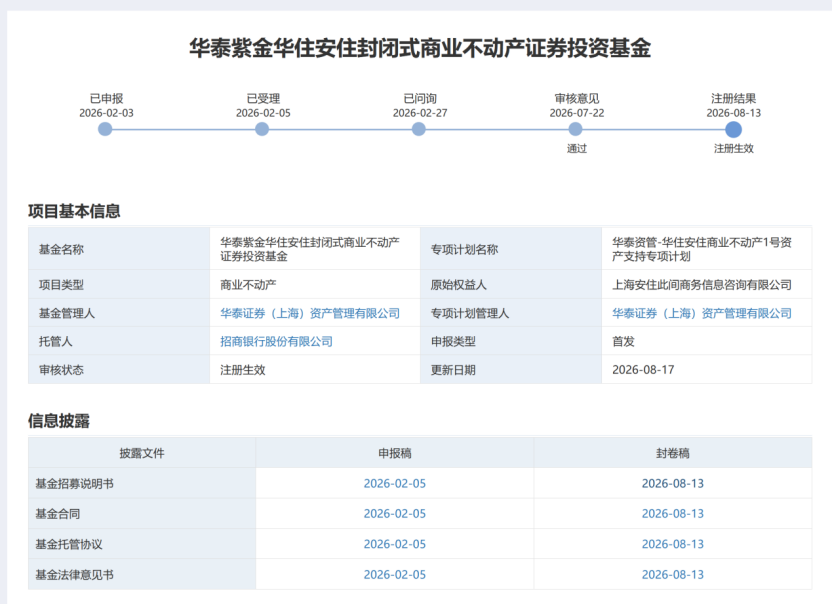
Task: Click the 专项计划名称 label cell
Action: click(510, 249)
